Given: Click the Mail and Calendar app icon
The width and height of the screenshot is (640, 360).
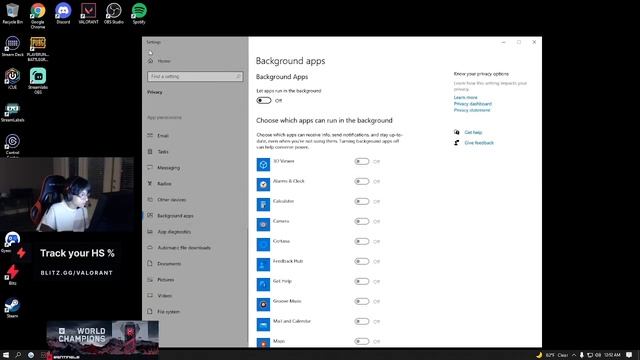Looking at the screenshot, I should [263, 324].
